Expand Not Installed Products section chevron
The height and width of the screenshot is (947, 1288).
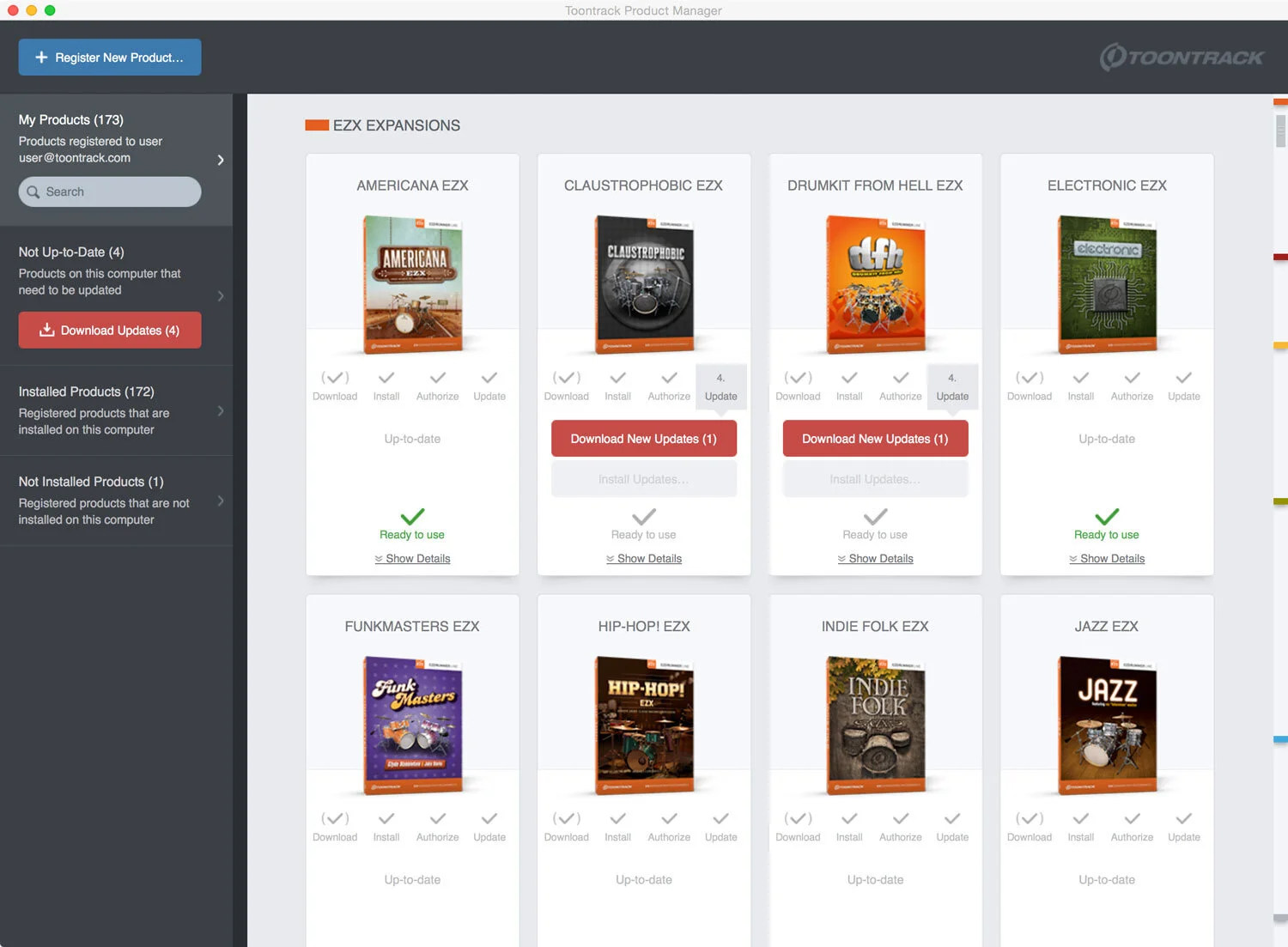click(221, 501)
